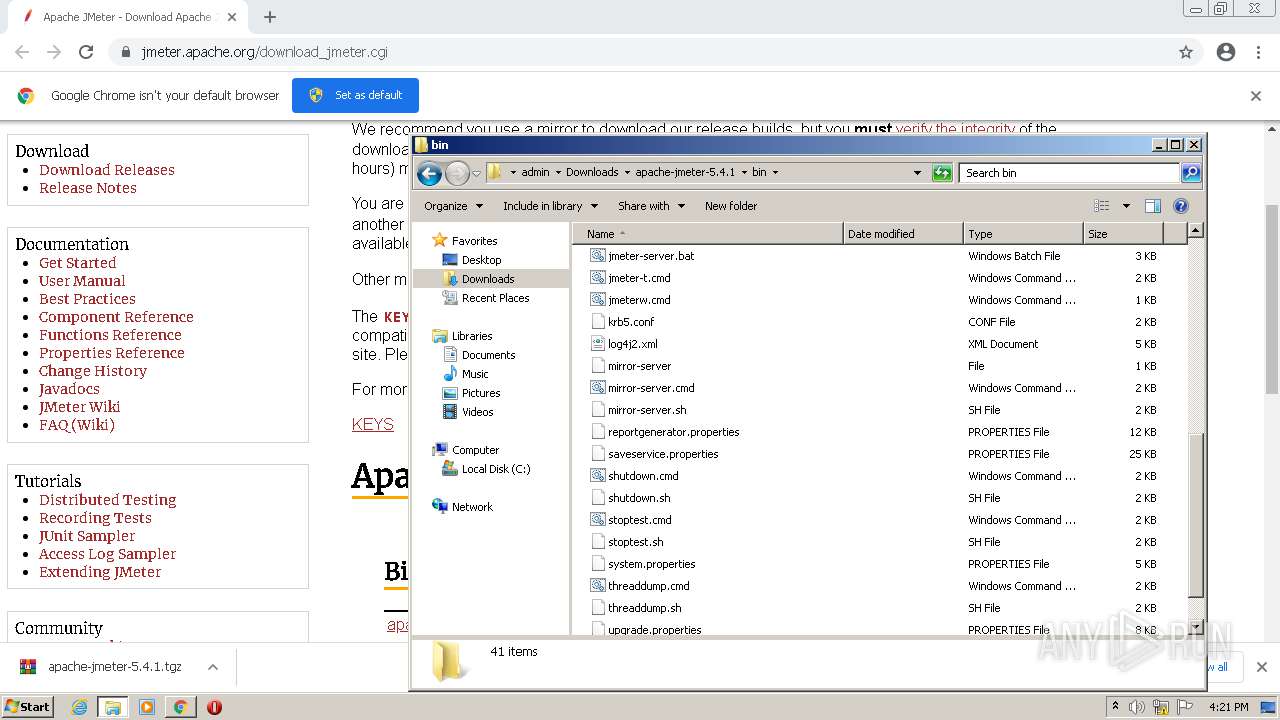Select Desktop under Favorites
1280x720 pixels.
tap(481, 260)
